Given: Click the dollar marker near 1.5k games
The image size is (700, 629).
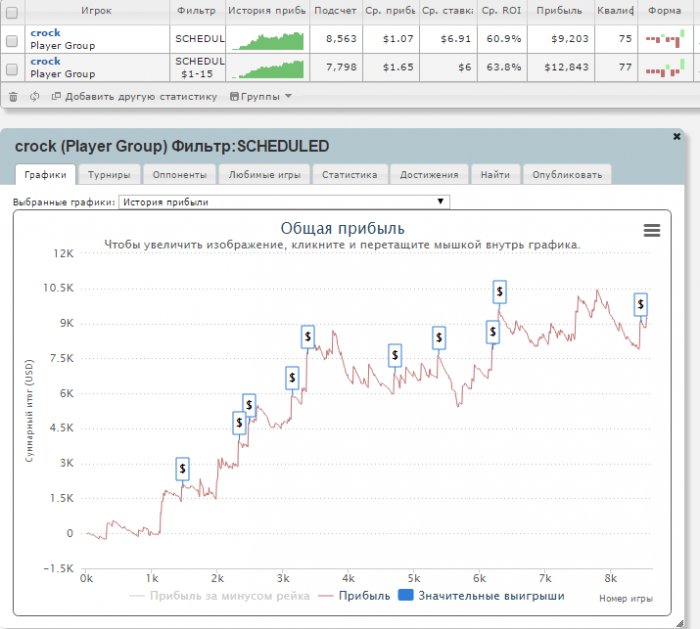Looking at the screenshot, I should (x=182, y=469).
